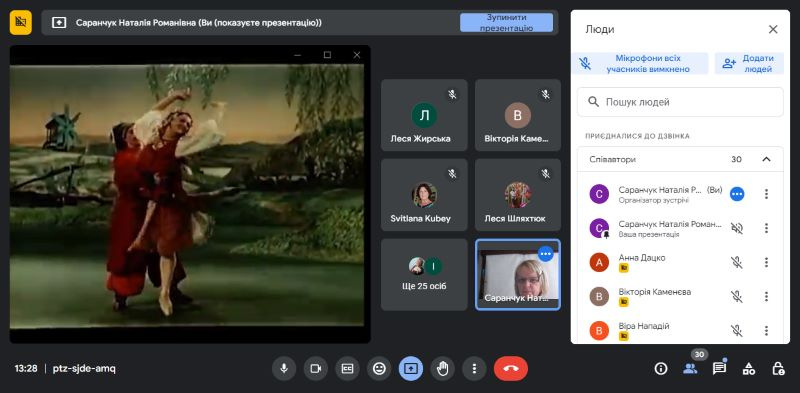This screenshot has height=393, width=800.
Task: Close the Люди panel
Action: click(773, 30)
